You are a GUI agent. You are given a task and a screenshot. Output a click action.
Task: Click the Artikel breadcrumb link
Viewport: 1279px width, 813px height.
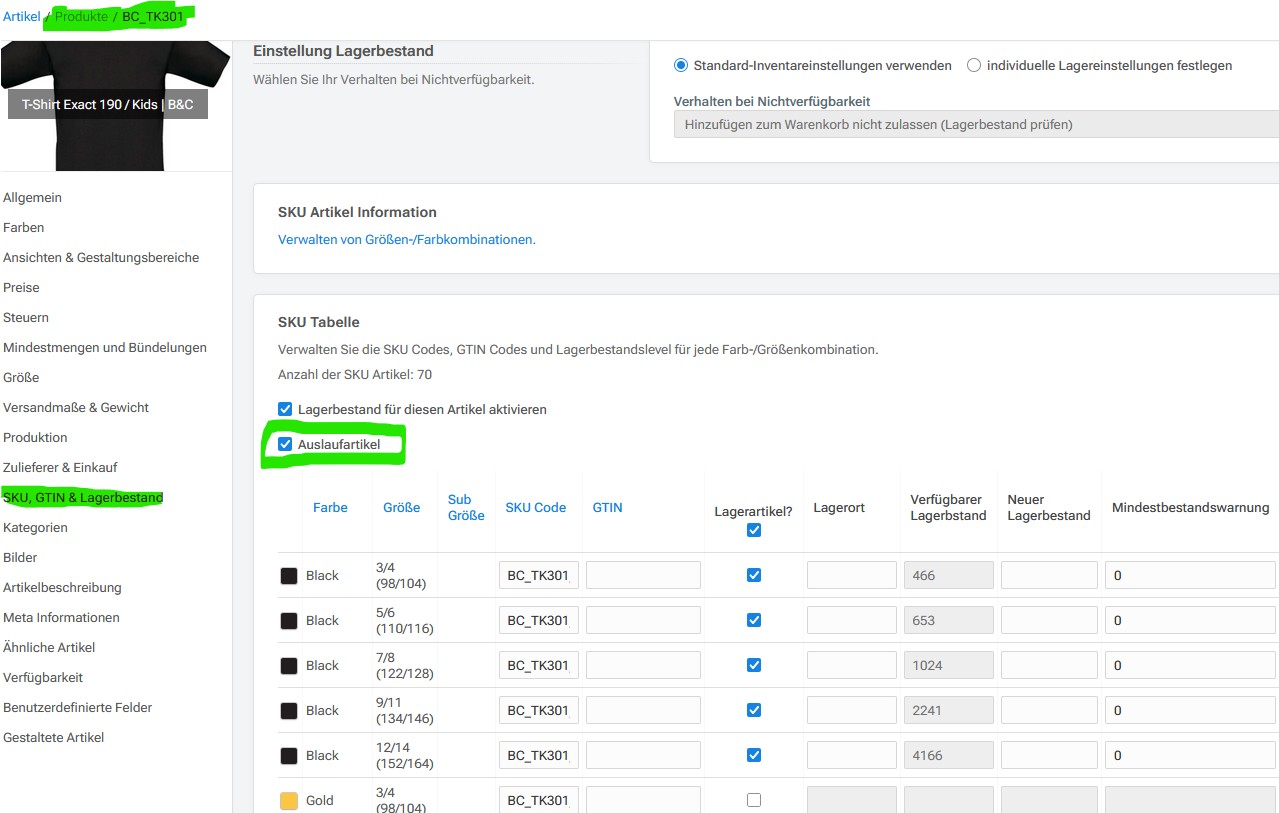click(x=21, y=17)
